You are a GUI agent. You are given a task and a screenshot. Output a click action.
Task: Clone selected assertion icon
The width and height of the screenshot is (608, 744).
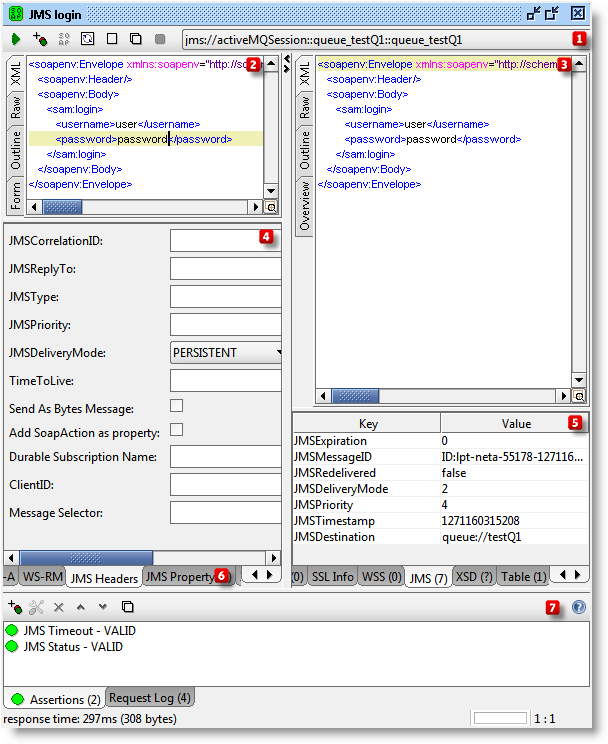point(127,607)
